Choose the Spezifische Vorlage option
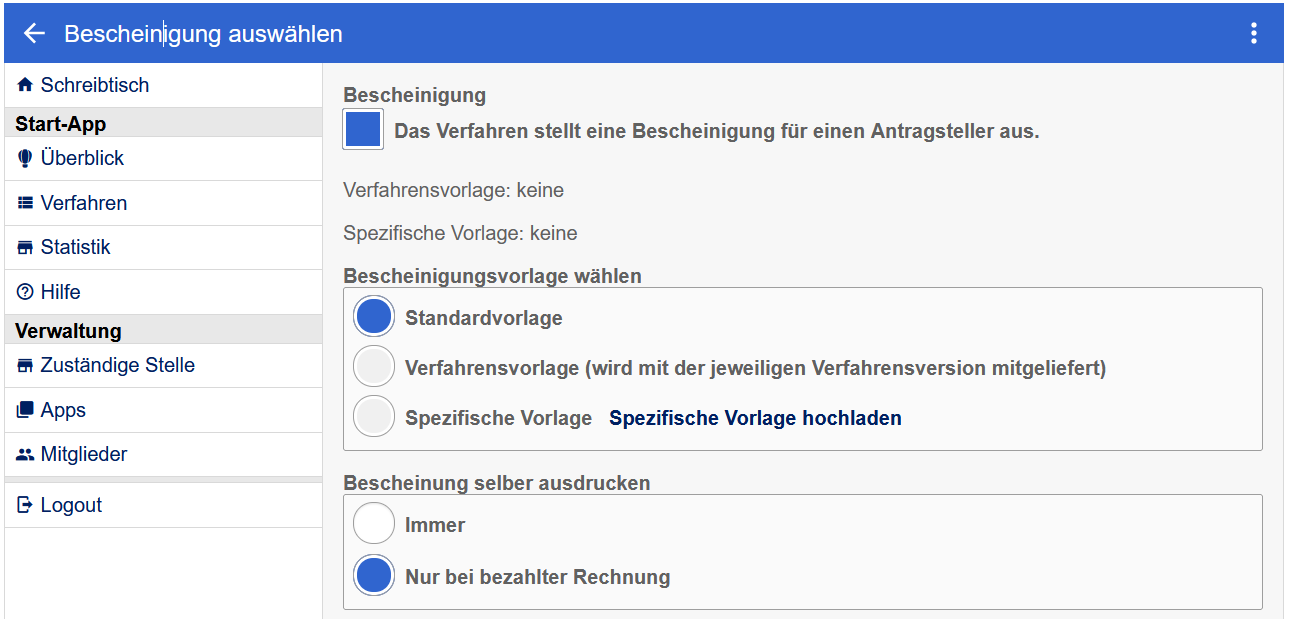Image resolution: width=1289 pixels, height=619 pixels. pos(373,417)
